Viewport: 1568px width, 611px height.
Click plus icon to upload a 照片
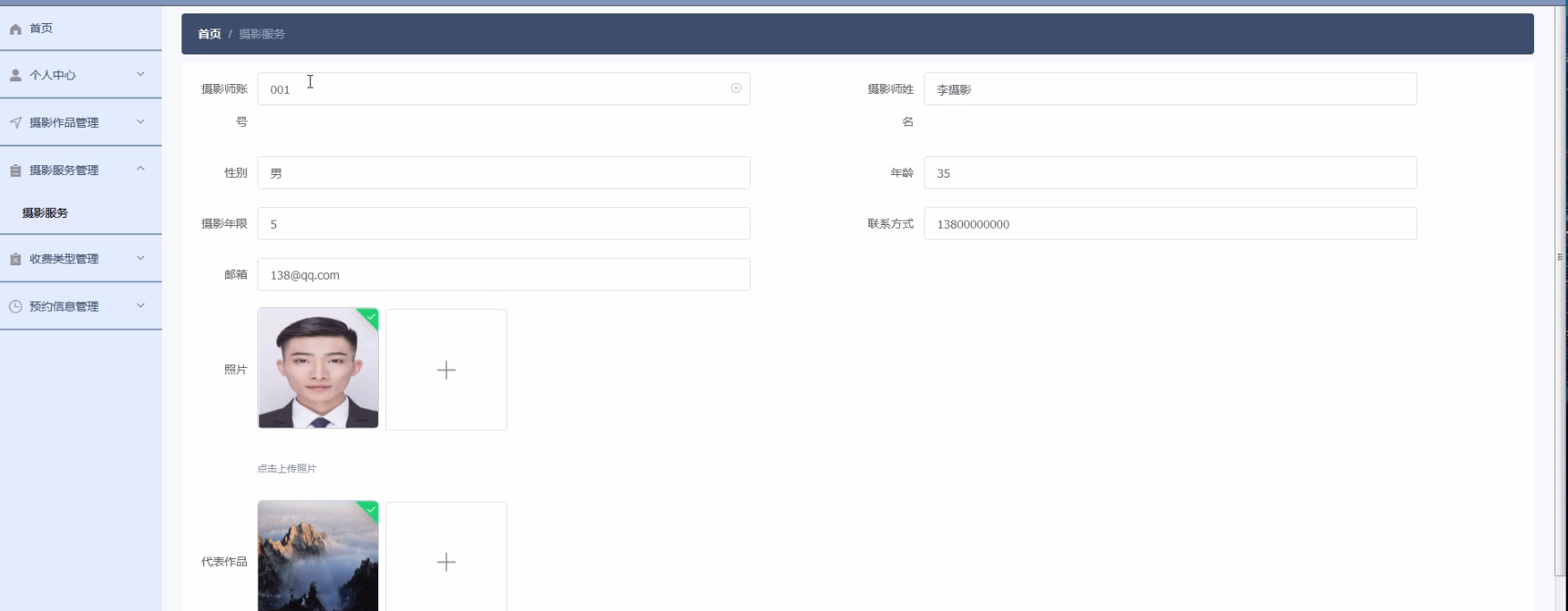tap(446, 370)
